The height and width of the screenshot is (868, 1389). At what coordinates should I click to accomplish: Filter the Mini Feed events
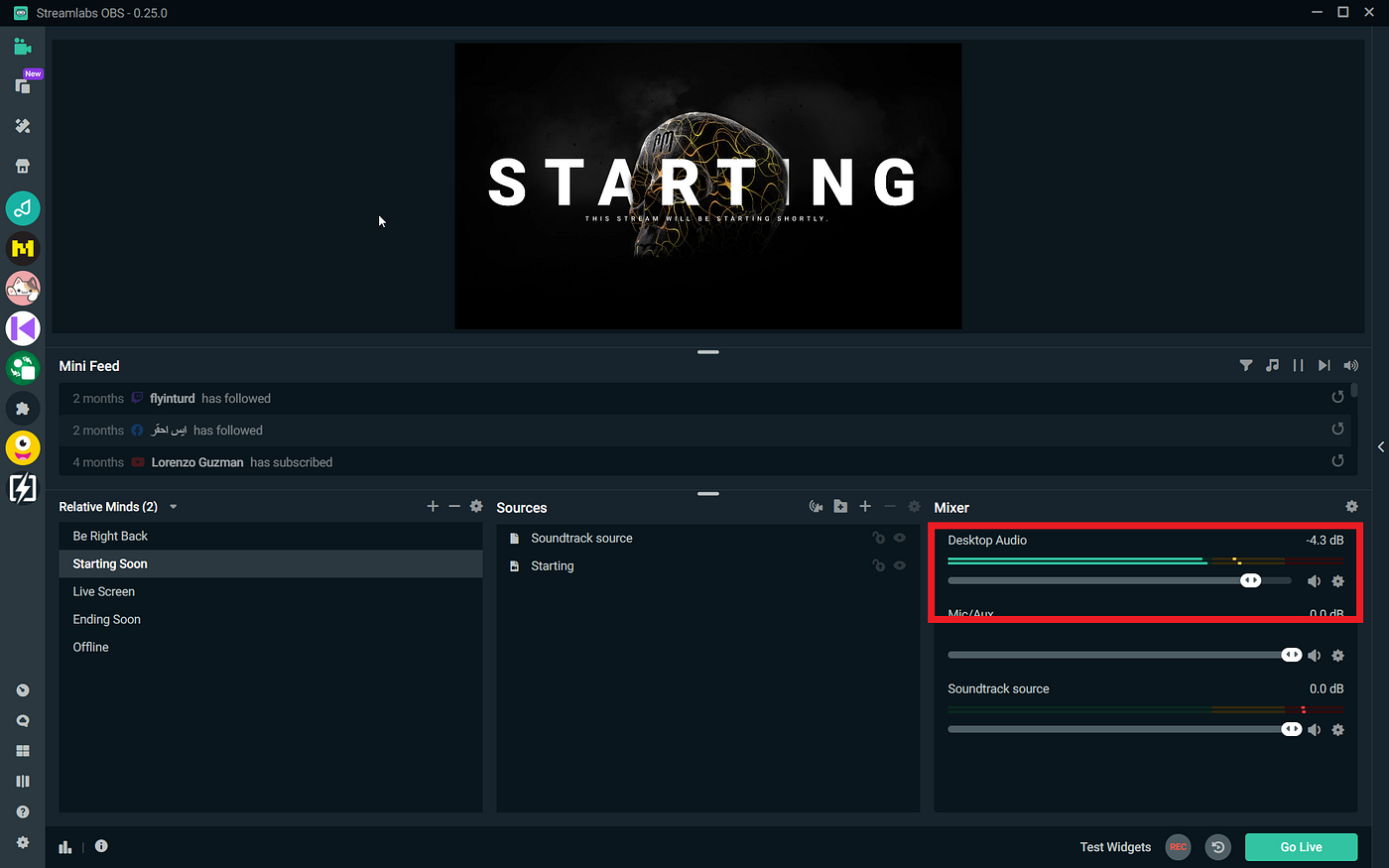[1246, 365]
